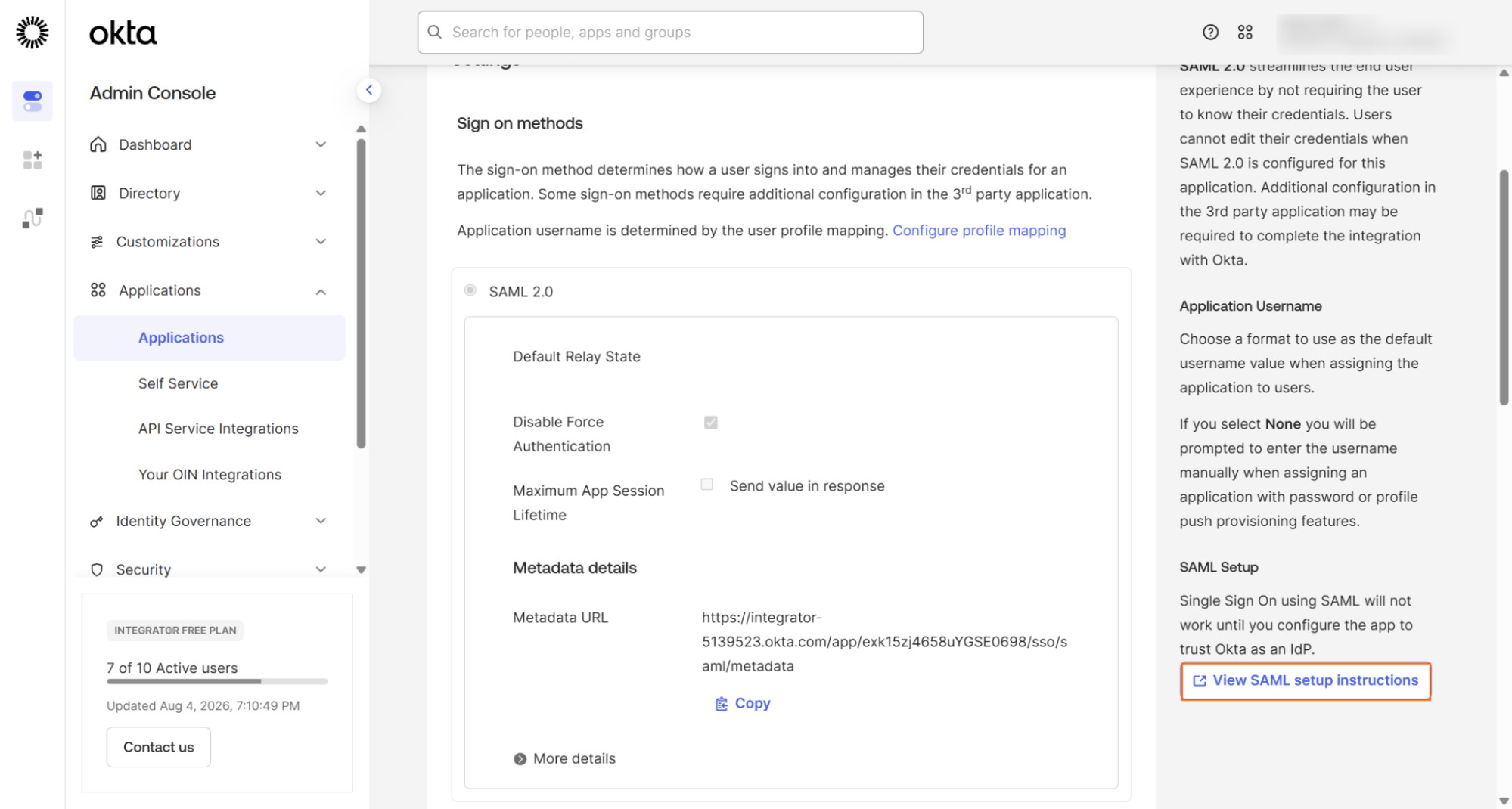Select the SAML 2.0 radio button
This screenshot has height=809, width=1512.
coord(470,290)
